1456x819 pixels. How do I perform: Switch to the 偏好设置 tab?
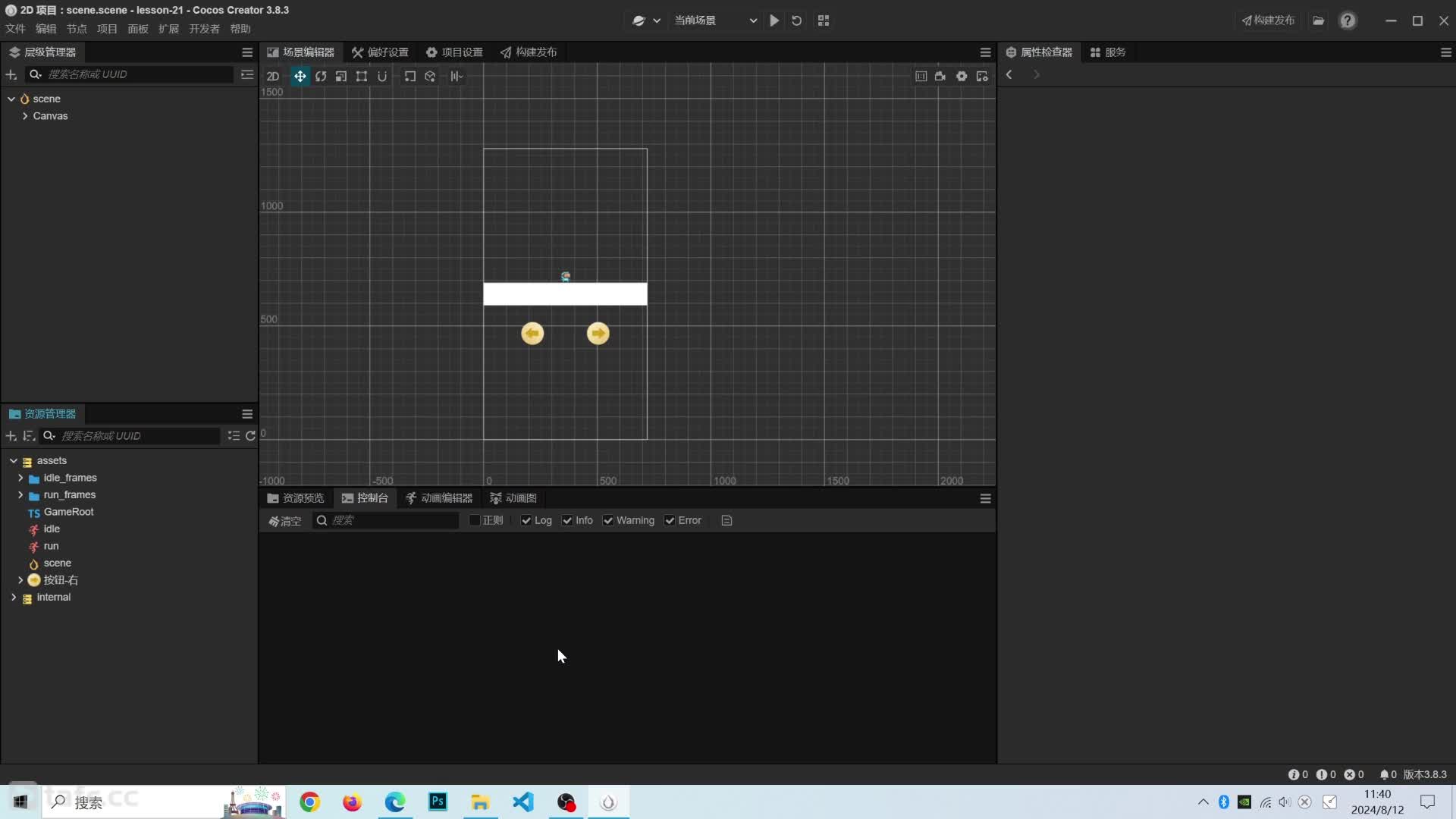(380, 52)
